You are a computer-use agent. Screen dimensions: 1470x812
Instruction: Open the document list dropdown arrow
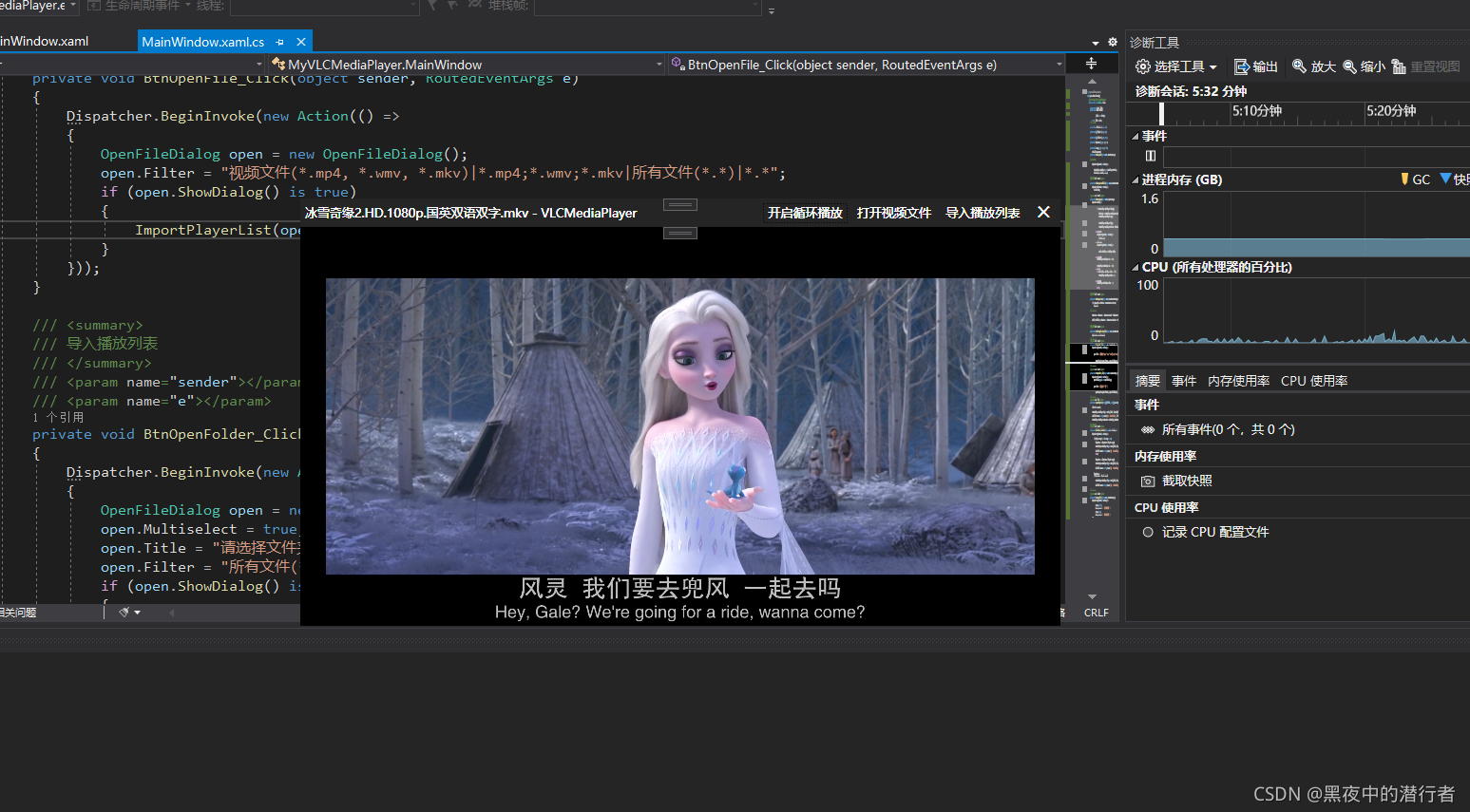[1096, 43]
